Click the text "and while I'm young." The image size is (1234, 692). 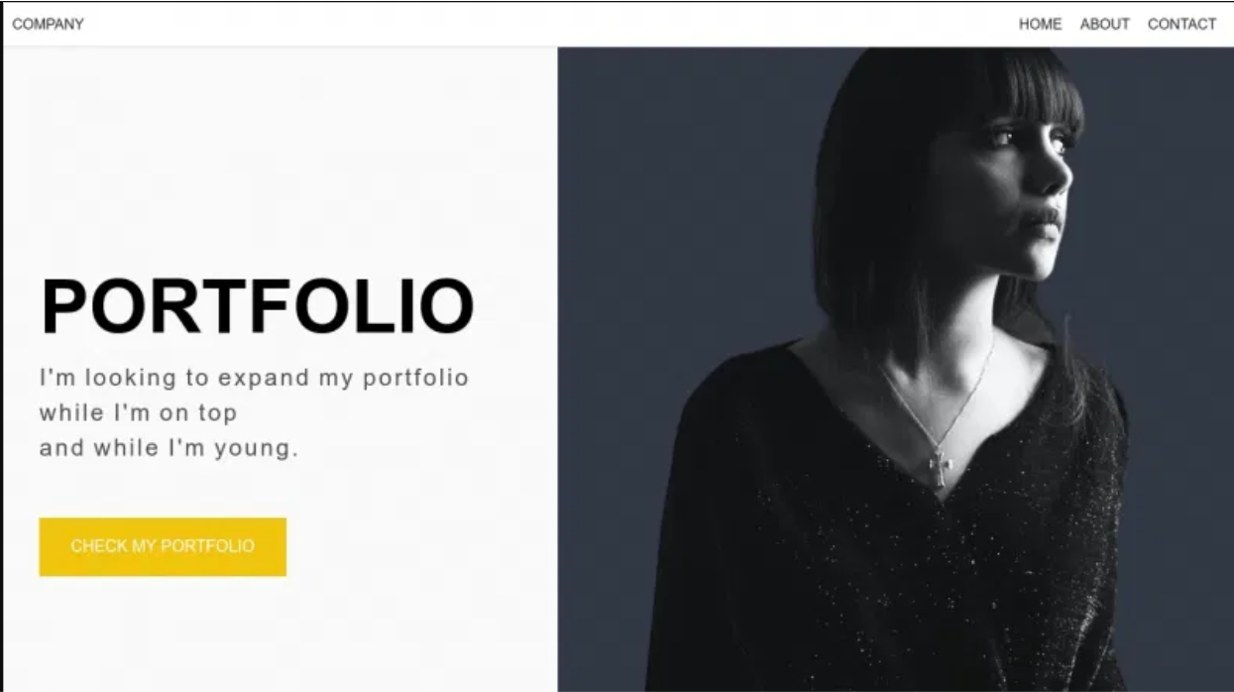point(169,448)
